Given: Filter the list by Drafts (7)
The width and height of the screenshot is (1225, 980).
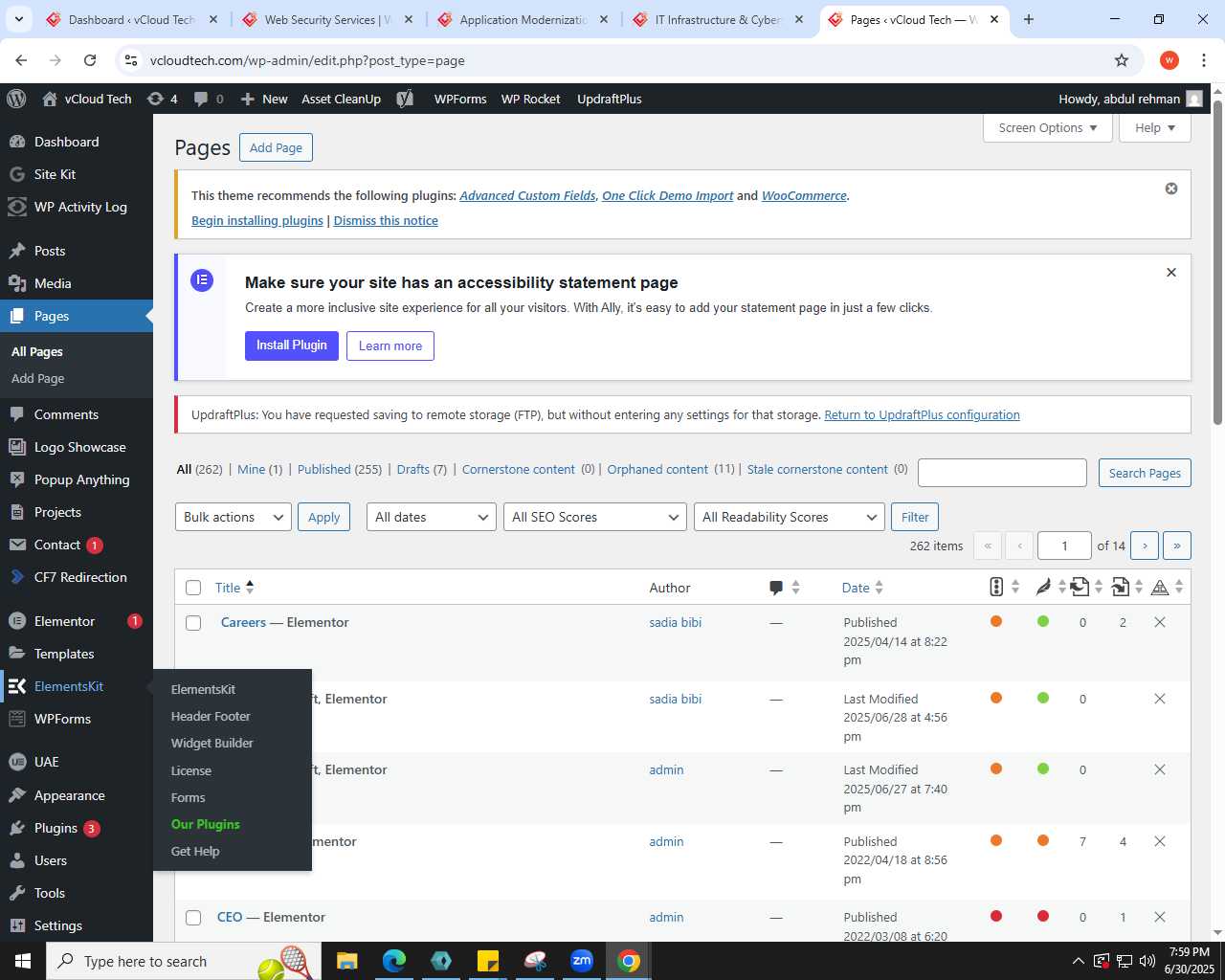Looking at the screenshot, I should 422,469.
